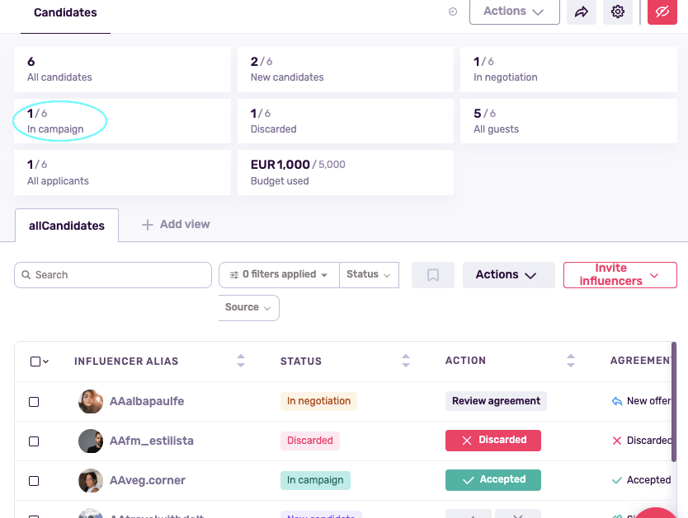Click AAalbapaulfe profile avatar
The width and height of the screenshot is (688, 518).
tap(91, 401)
